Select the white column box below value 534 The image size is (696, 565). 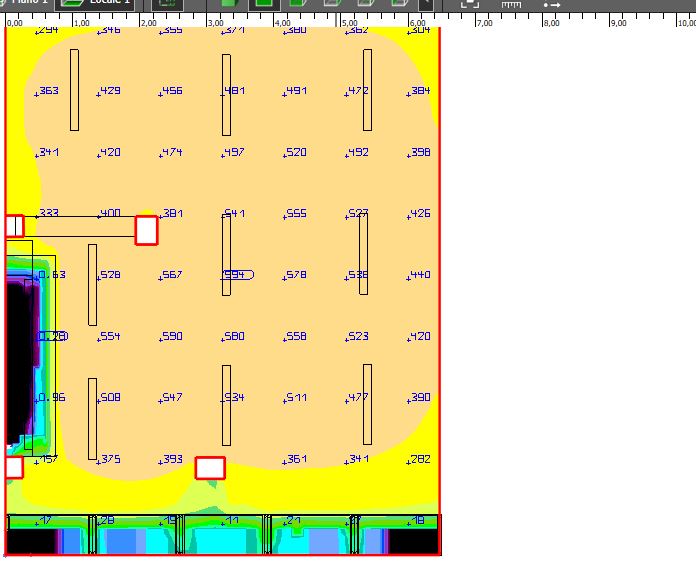[x=210, y=468]
